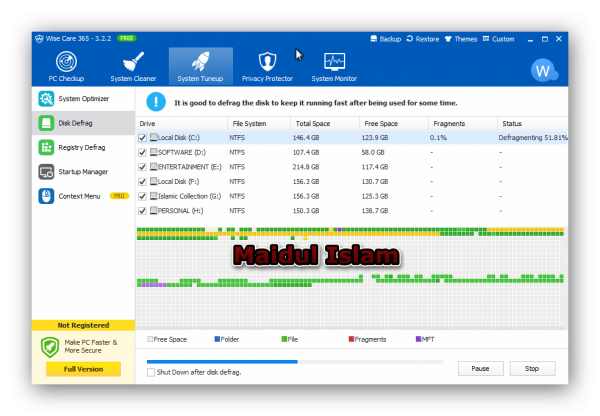Image resolution: width=600 pixels, height=416 pixels.
Task: Sort by Status column header
Action: coord(533,124)
